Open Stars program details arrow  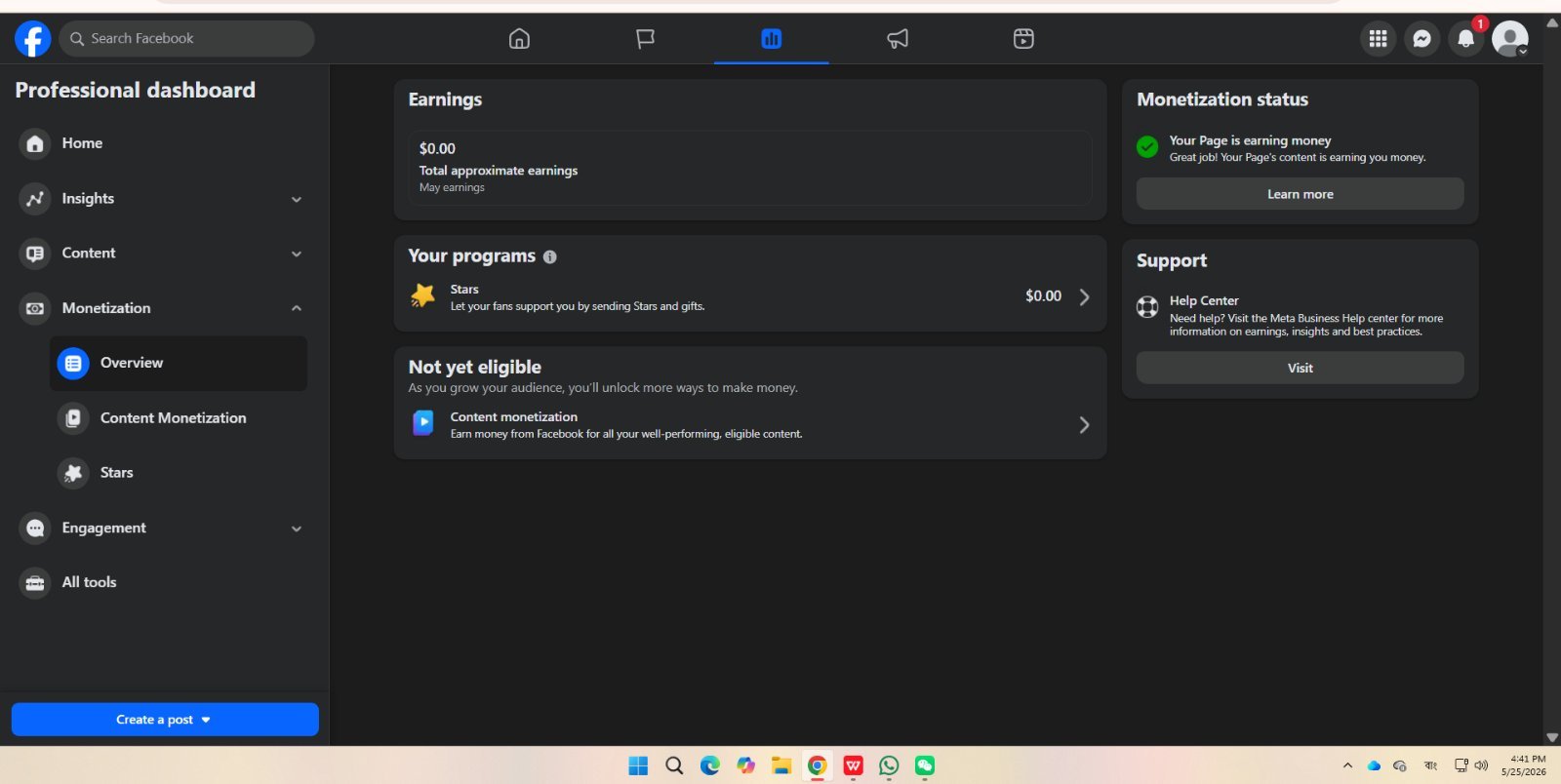(x=1084, y=296)
